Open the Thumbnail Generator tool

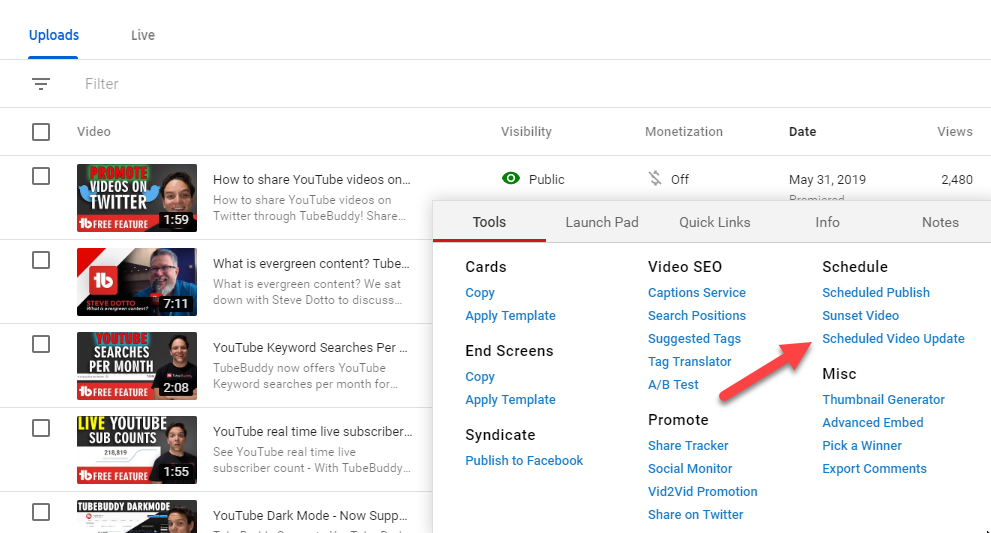pos(883,400)
